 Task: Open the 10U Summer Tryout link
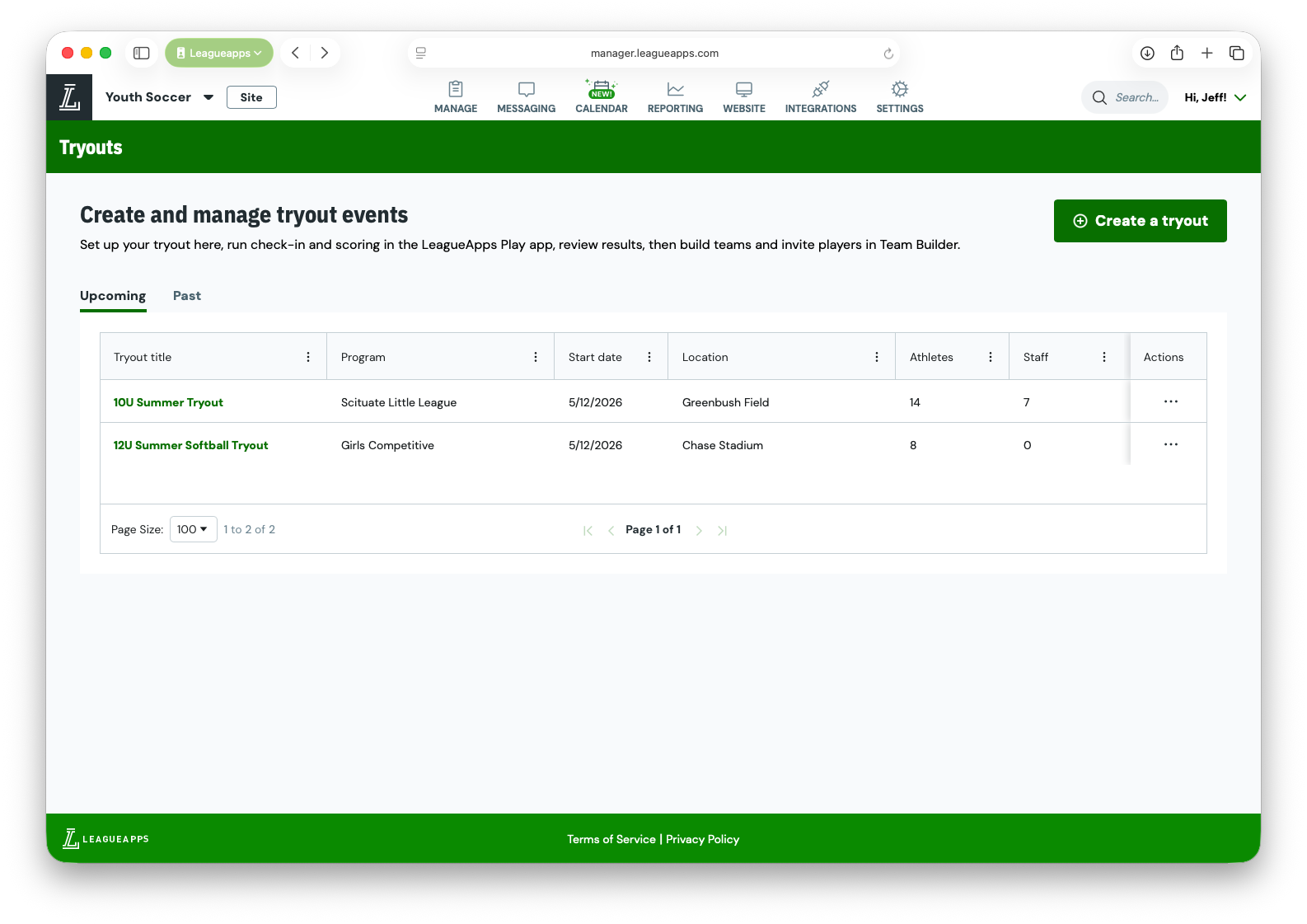168,402
